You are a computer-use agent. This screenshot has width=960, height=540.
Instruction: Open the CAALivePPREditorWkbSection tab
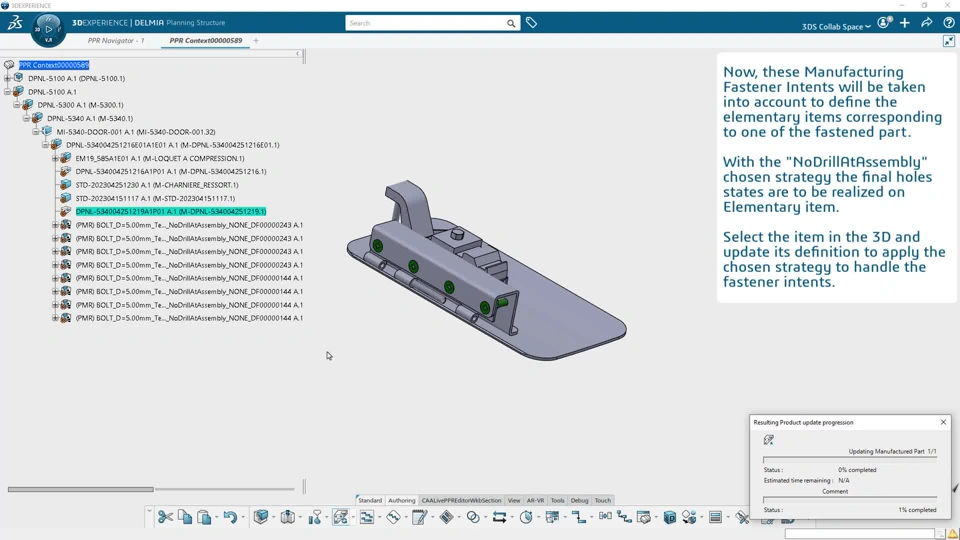point(461,500)
